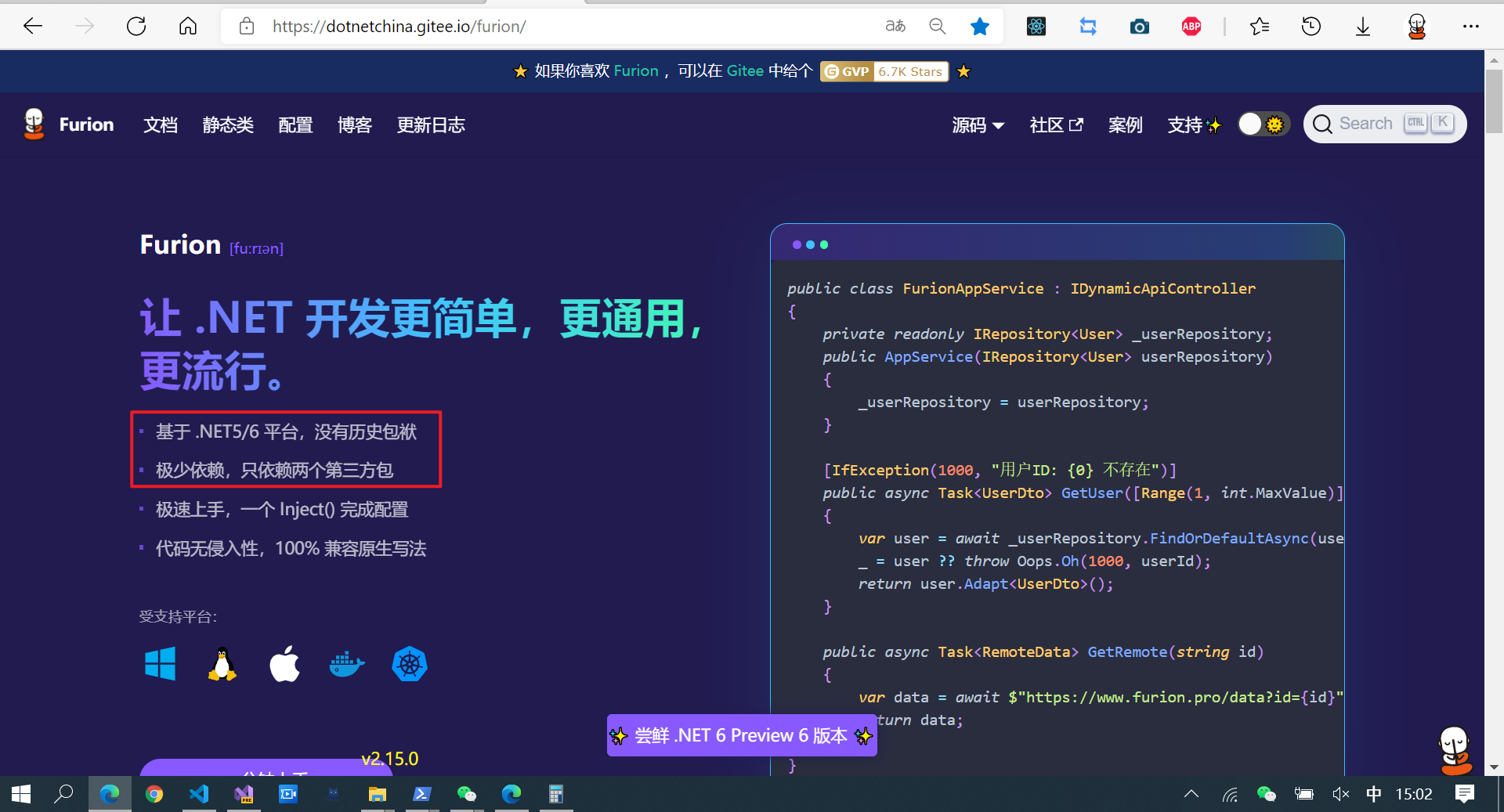
Task: Open the 案例 nav item
Action: pos(1126,125)
